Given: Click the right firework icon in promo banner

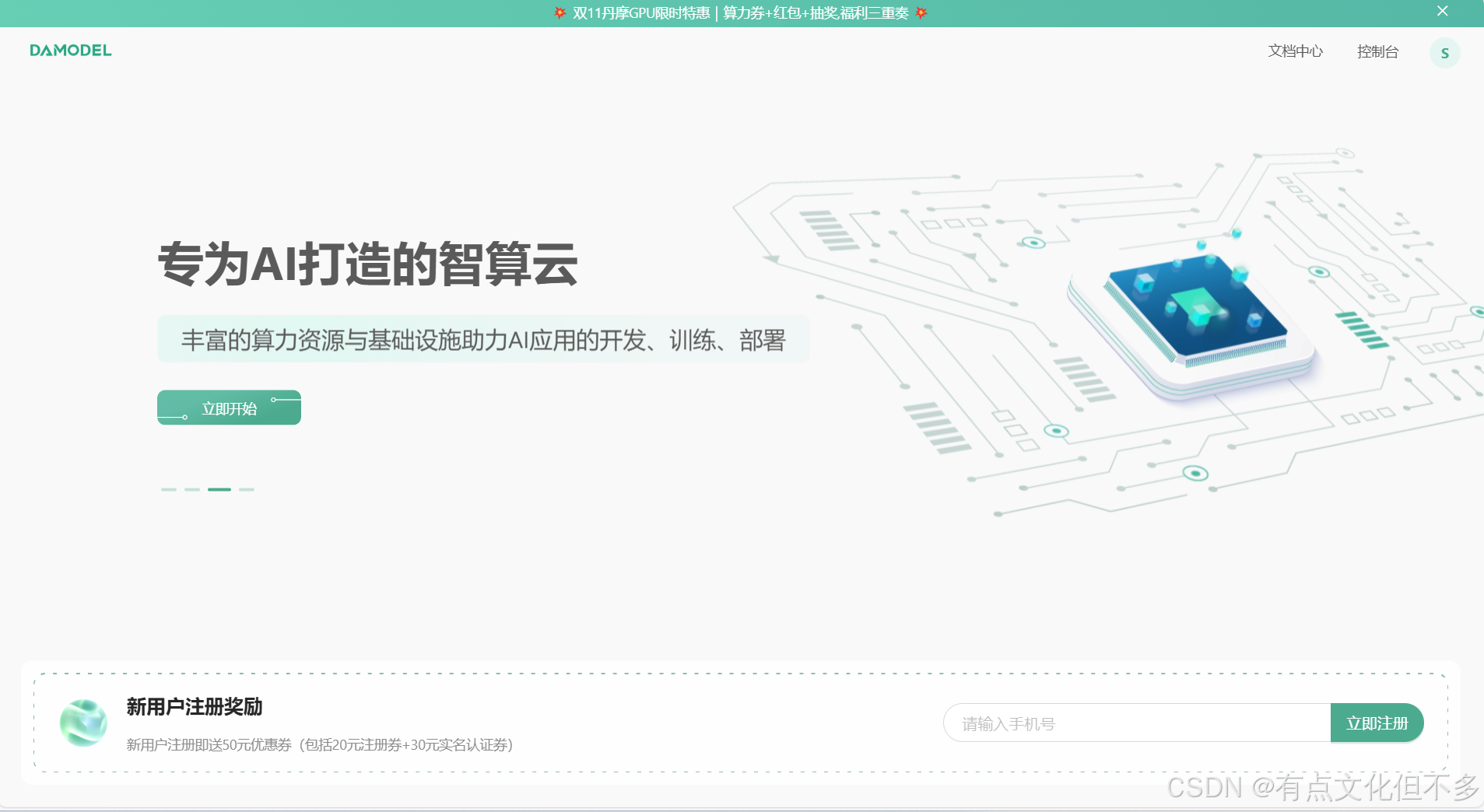Looking at the screenshot, I should click(921, 12).
